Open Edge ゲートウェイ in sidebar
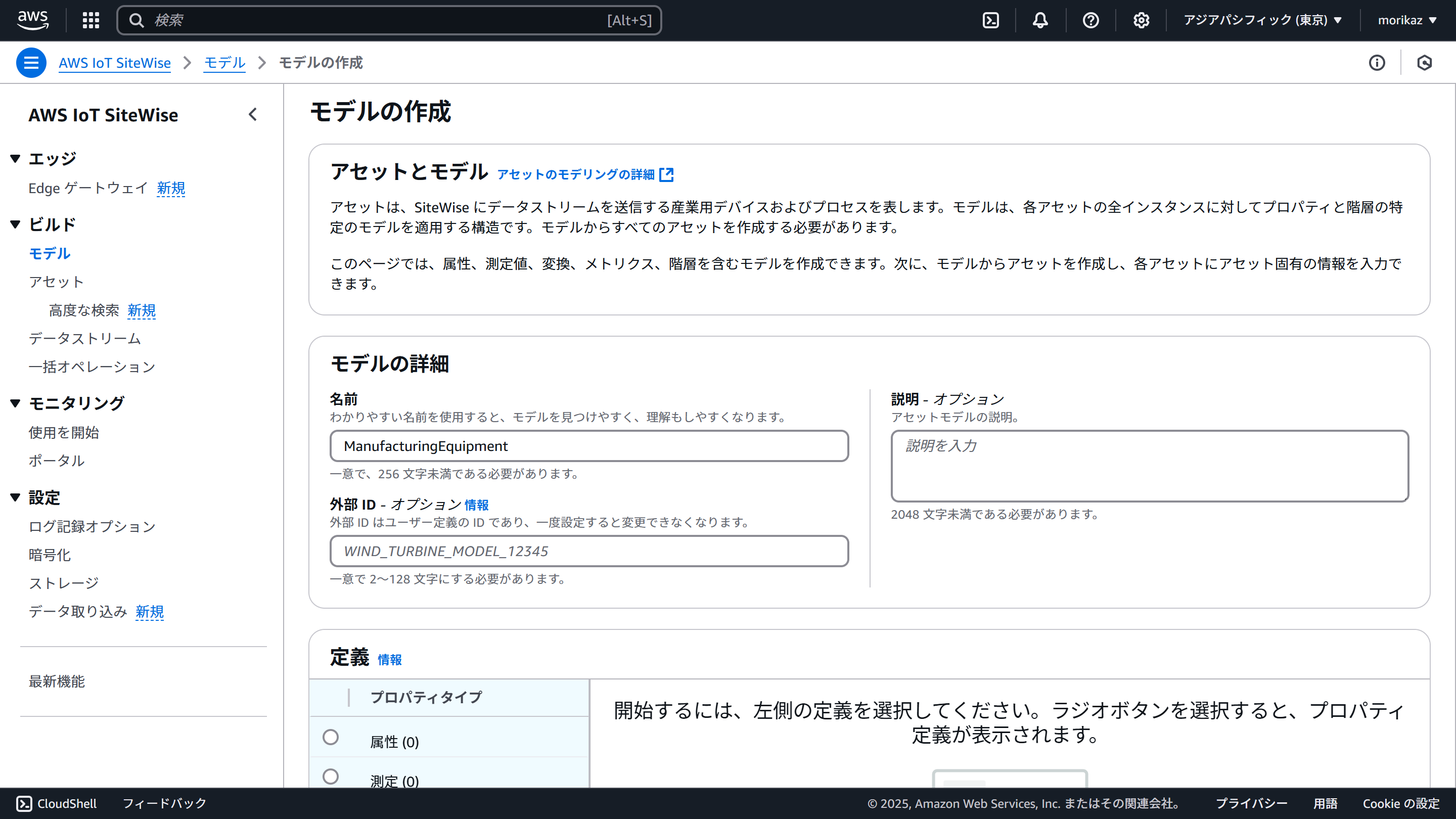This screenshot has width=1456, height=819. (89, 188)
